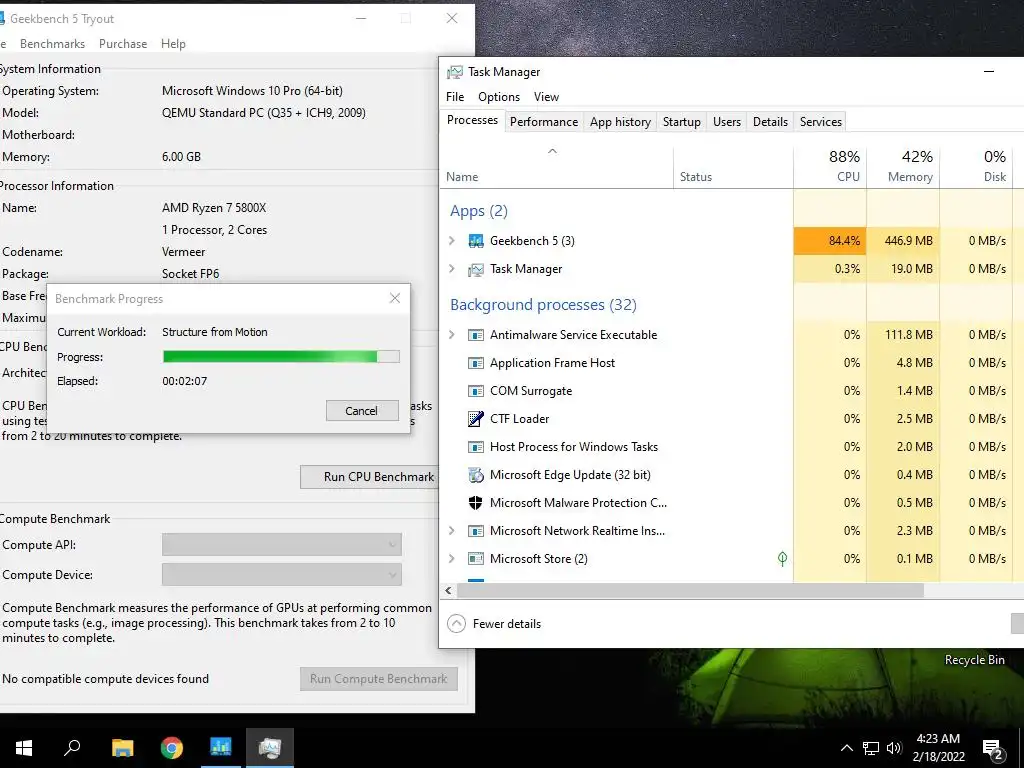
Task: Click the benchmark progress bar
Action: (281, 357)
